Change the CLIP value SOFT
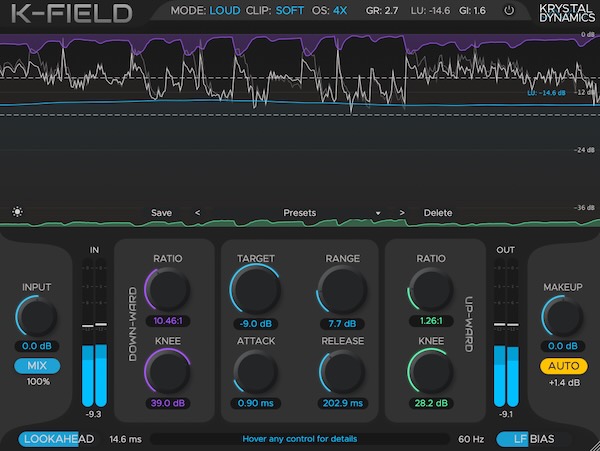 [x=290, y=10]
